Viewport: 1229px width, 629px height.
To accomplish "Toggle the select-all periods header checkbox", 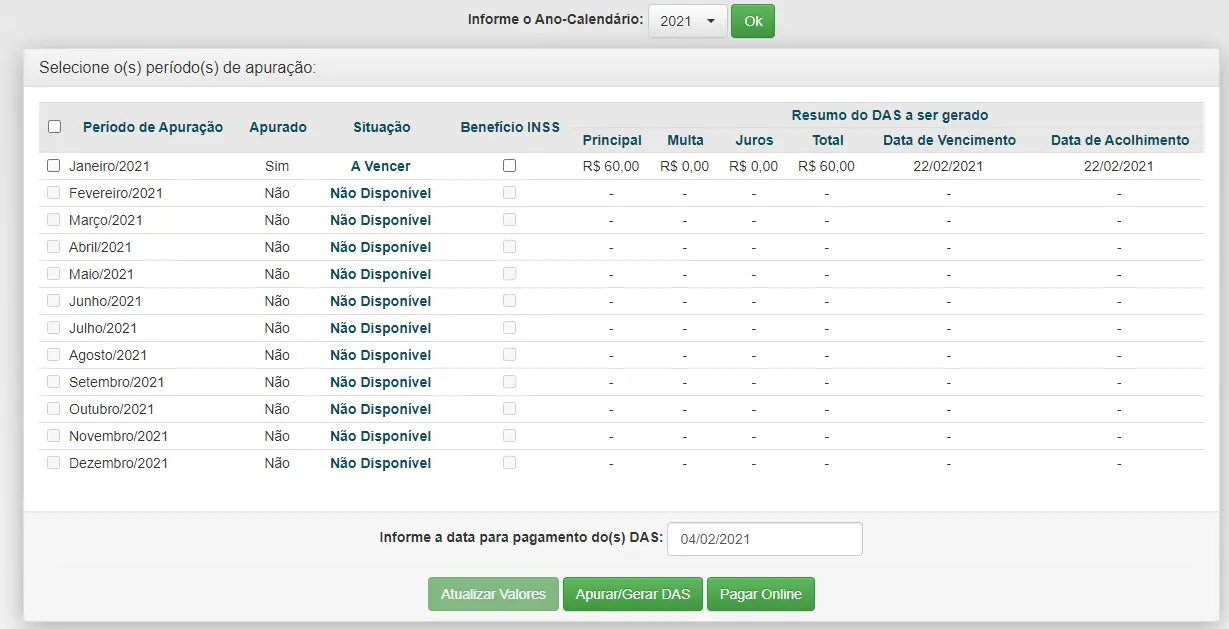I will tap(55, 127).
